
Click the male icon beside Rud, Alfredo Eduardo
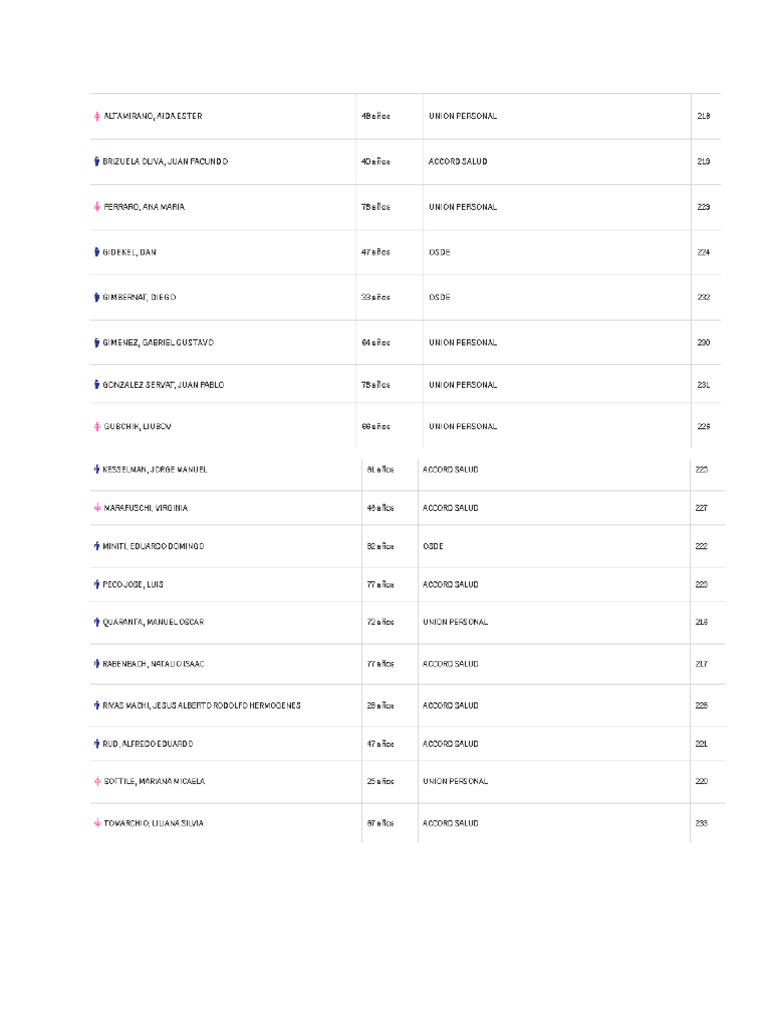[x=96, y=744]
